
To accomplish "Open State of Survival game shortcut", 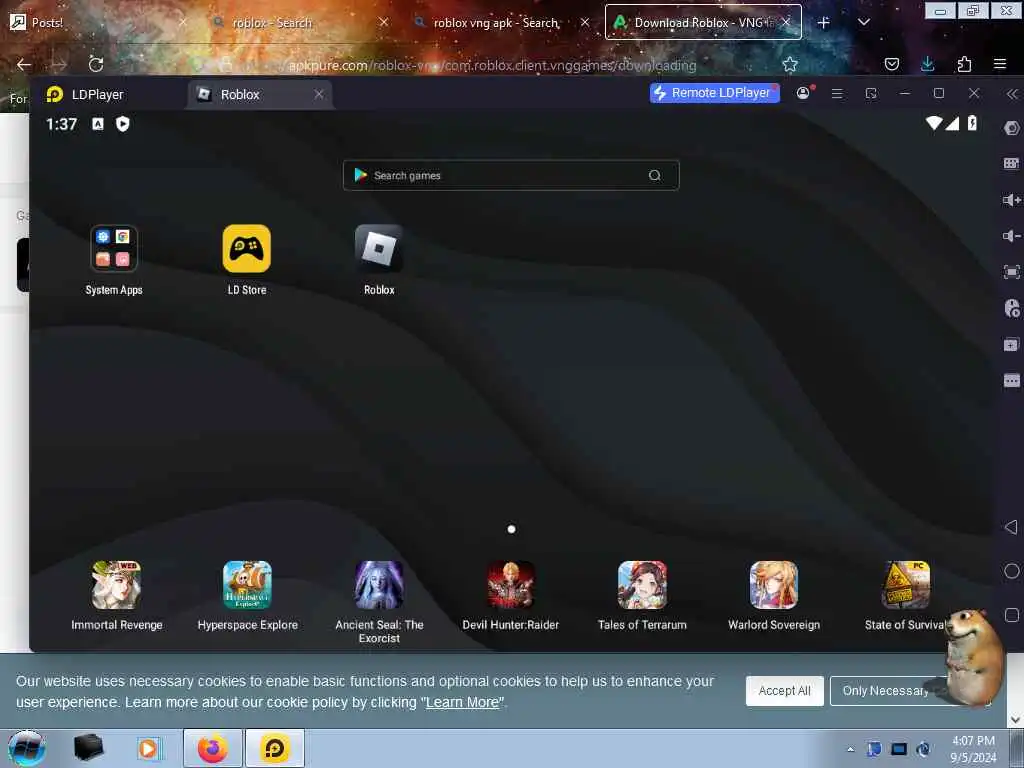I will [x=906, y=585].
